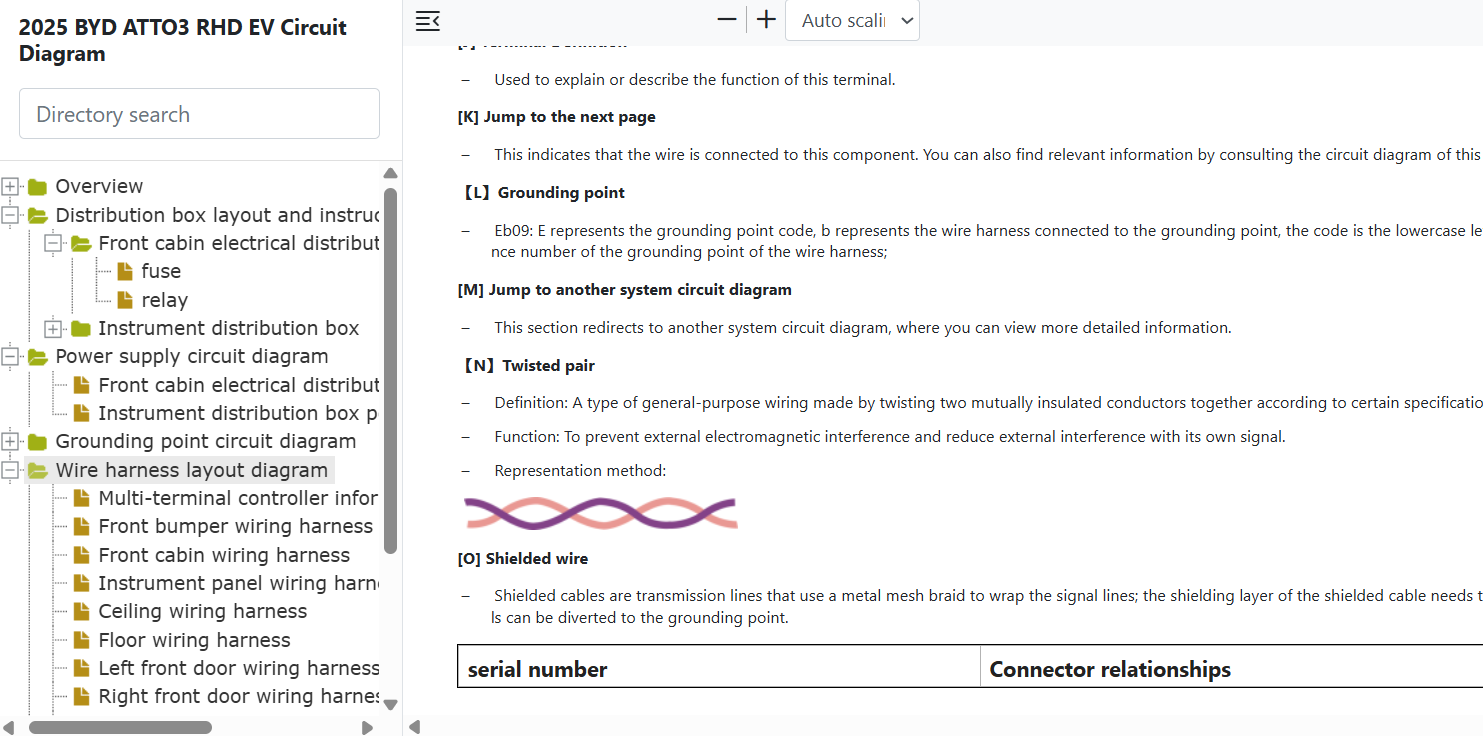The width and height of the screenshot is (1483, 736).
Task: Open the Ceiling wiring harness page
Action: (203, 611)
